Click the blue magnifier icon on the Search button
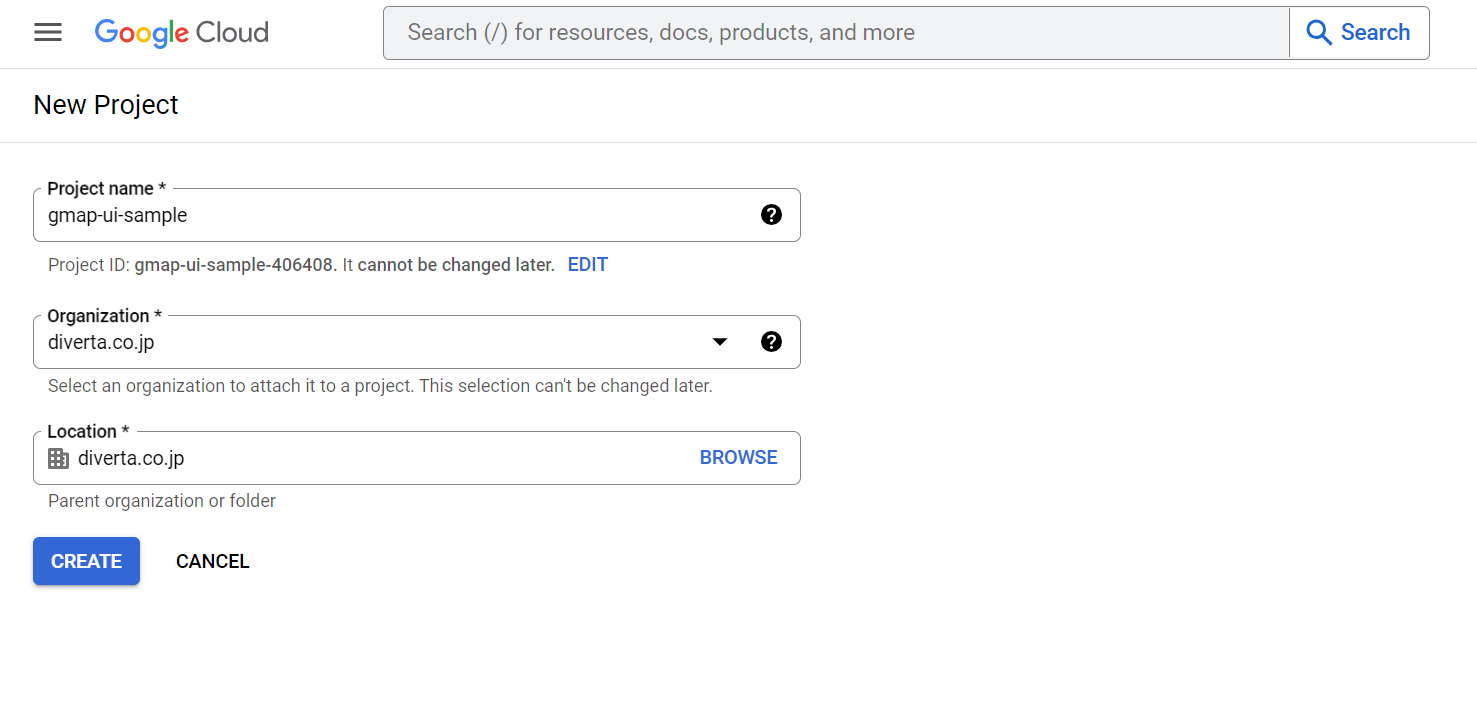 click(1319, 32)
